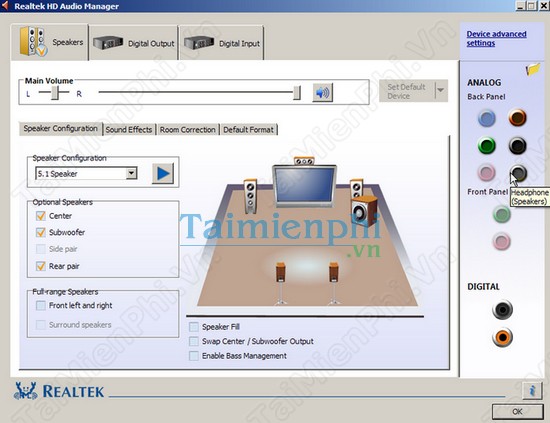Check Enable Bass Management
Image resolution: width=550 pixels, height=423 pixels.
click(x=194, y=356)
